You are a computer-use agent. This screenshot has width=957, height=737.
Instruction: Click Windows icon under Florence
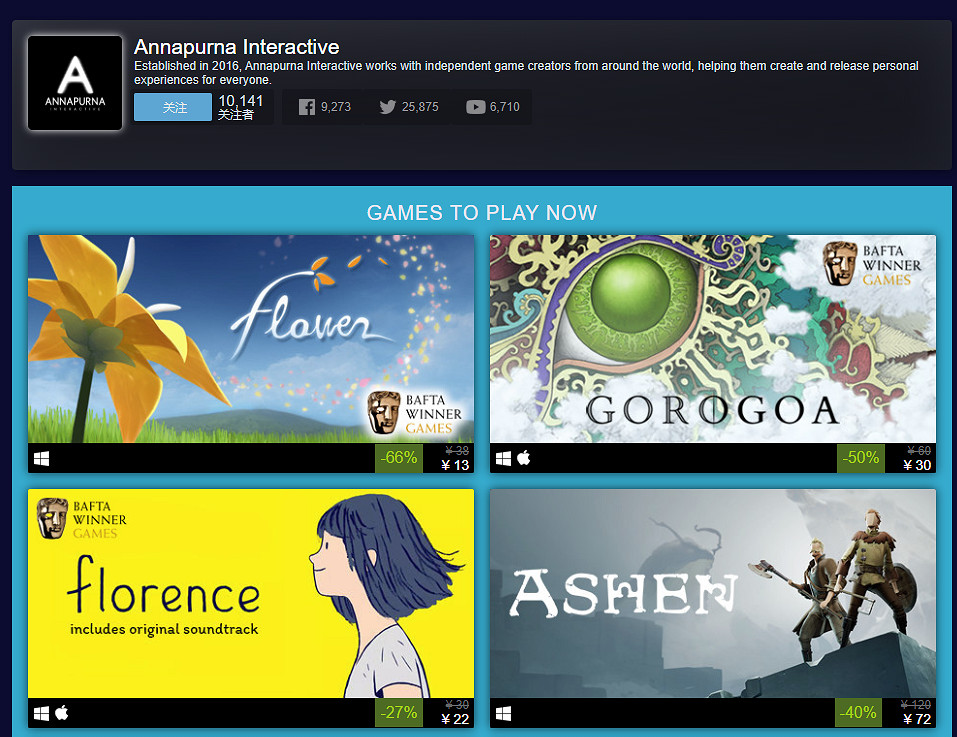tap(42, 713)
